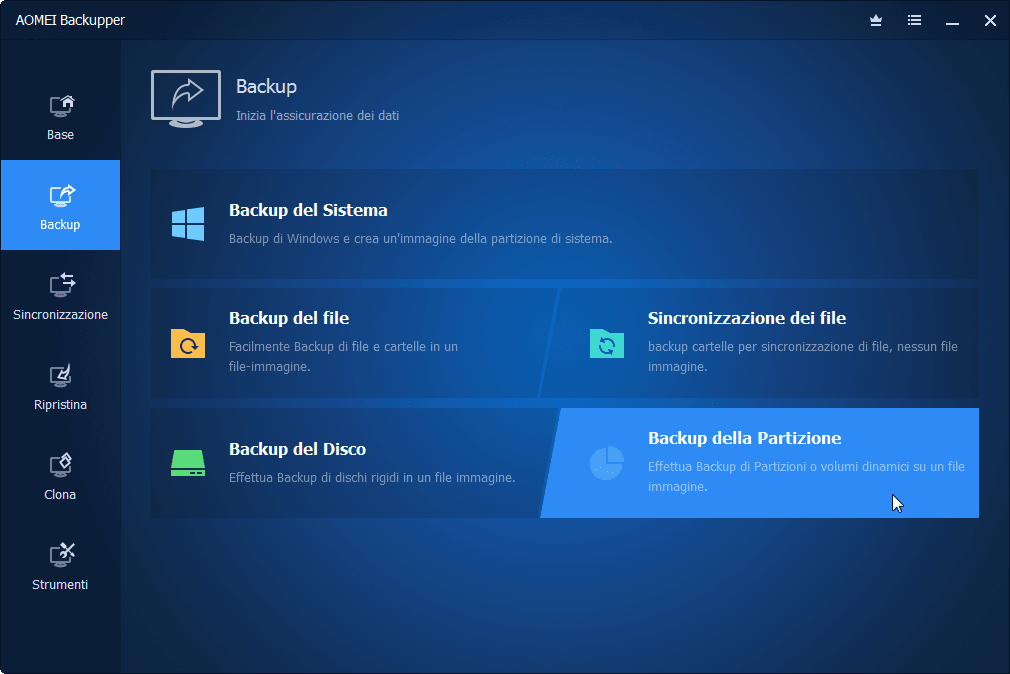Select Backup della Partizione option
Screen dimensions: 1010x674
click(x=760, y=463)
